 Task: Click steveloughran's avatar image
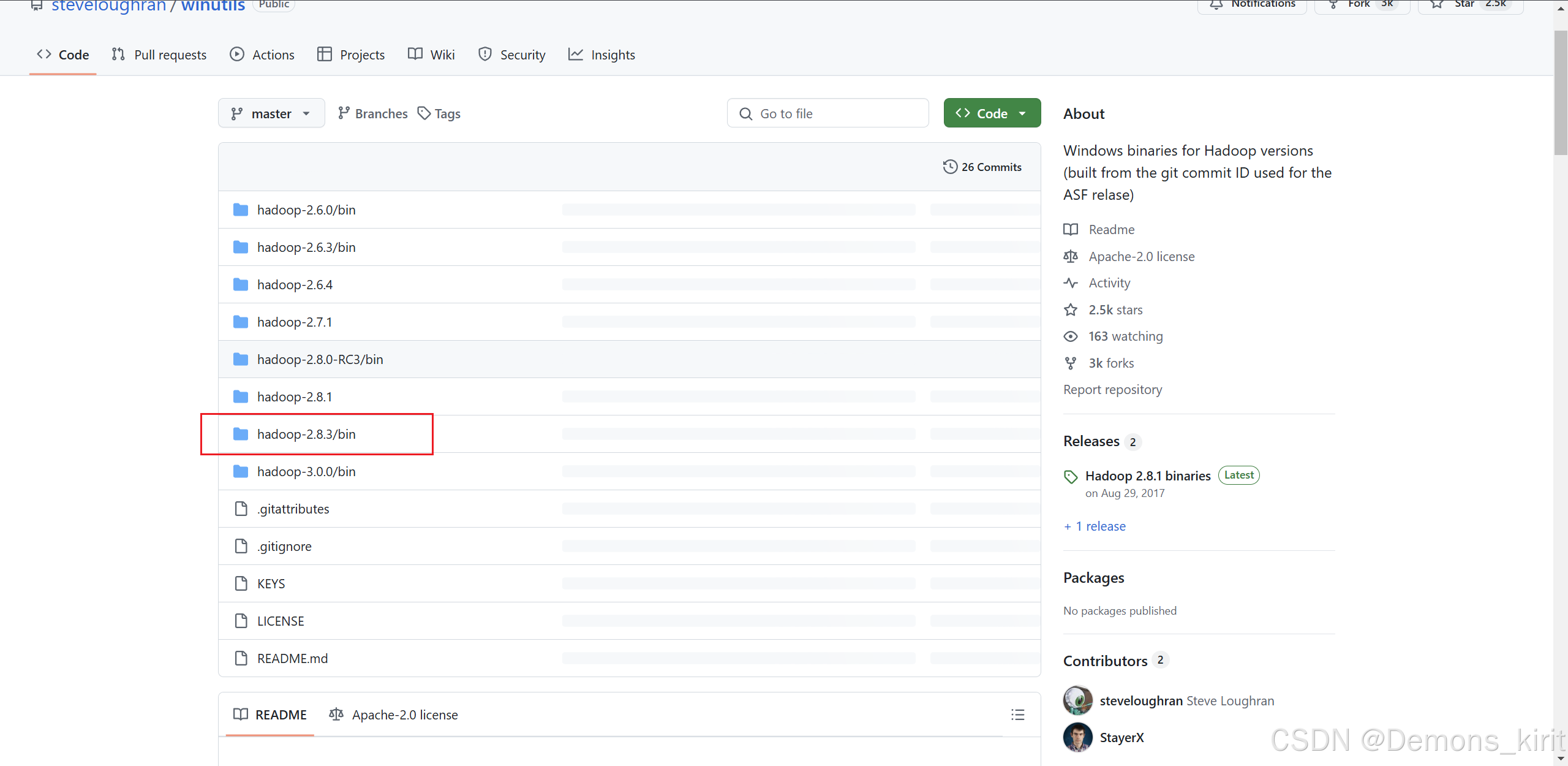coord(1078,700)
